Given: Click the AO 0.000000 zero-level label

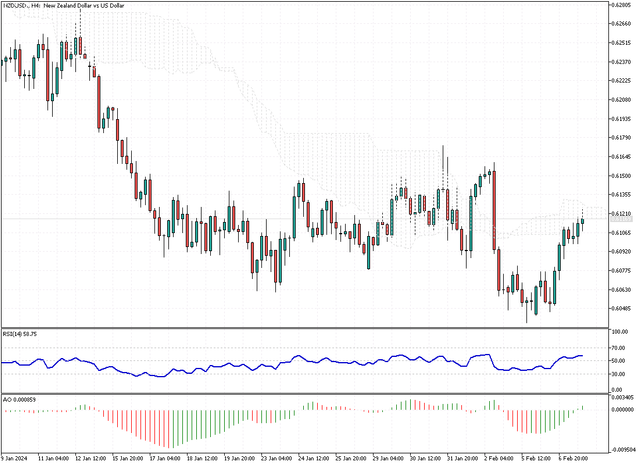Looking at the screenshot, I should click(x=623, y=409).
